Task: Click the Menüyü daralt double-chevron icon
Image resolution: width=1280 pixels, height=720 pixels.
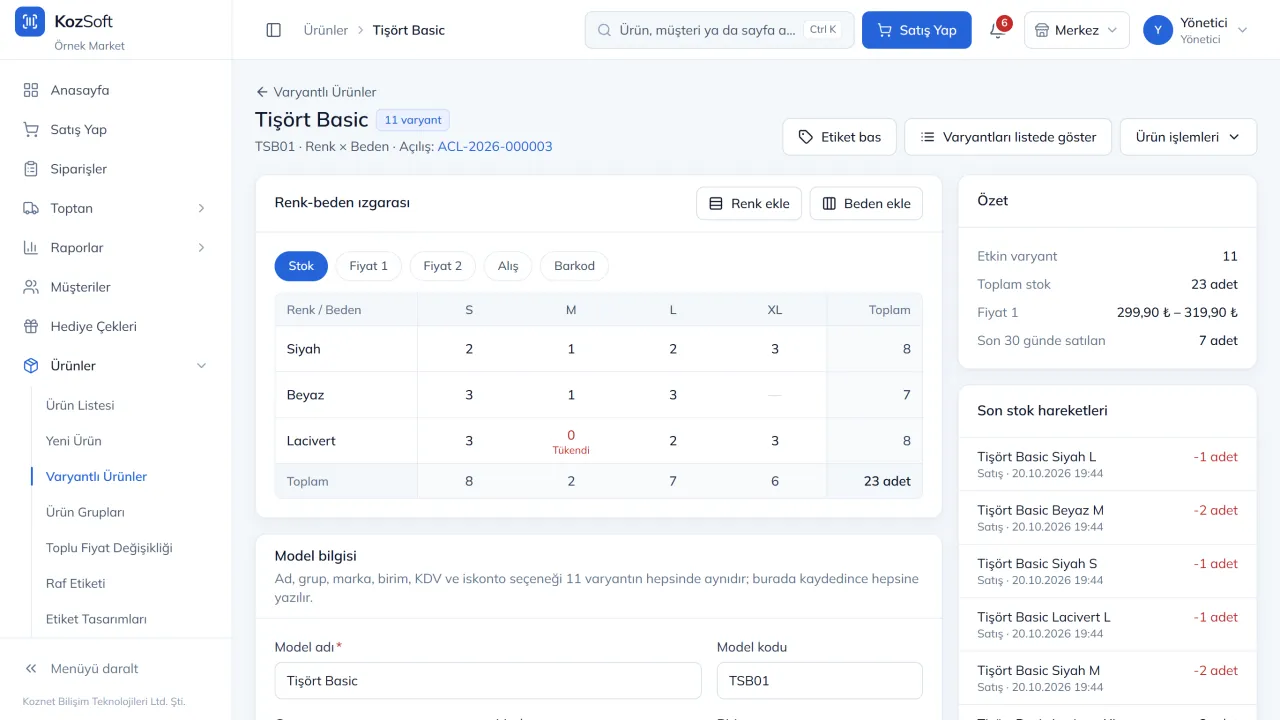Action: 31,669
